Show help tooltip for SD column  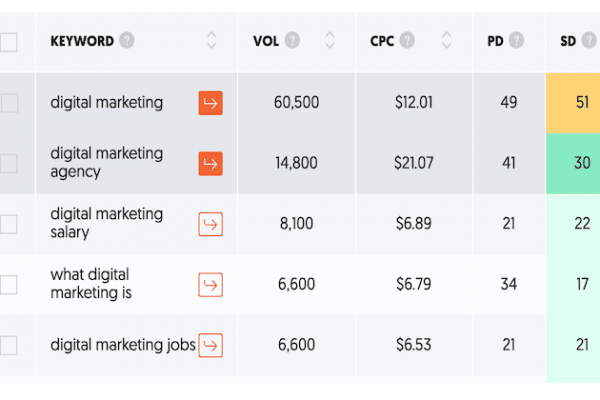pos(589,40)
